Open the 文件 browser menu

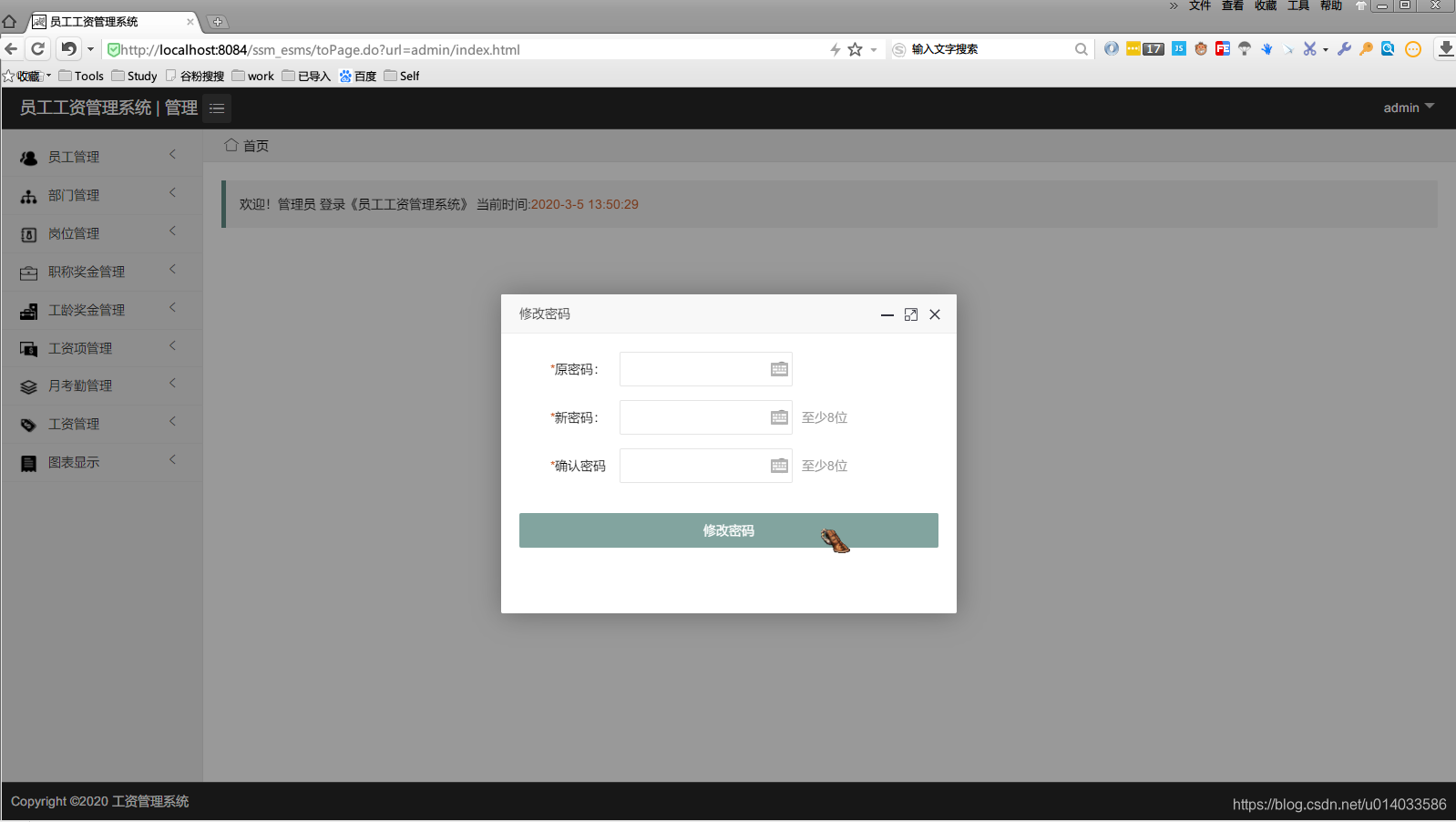(1200, 5)
